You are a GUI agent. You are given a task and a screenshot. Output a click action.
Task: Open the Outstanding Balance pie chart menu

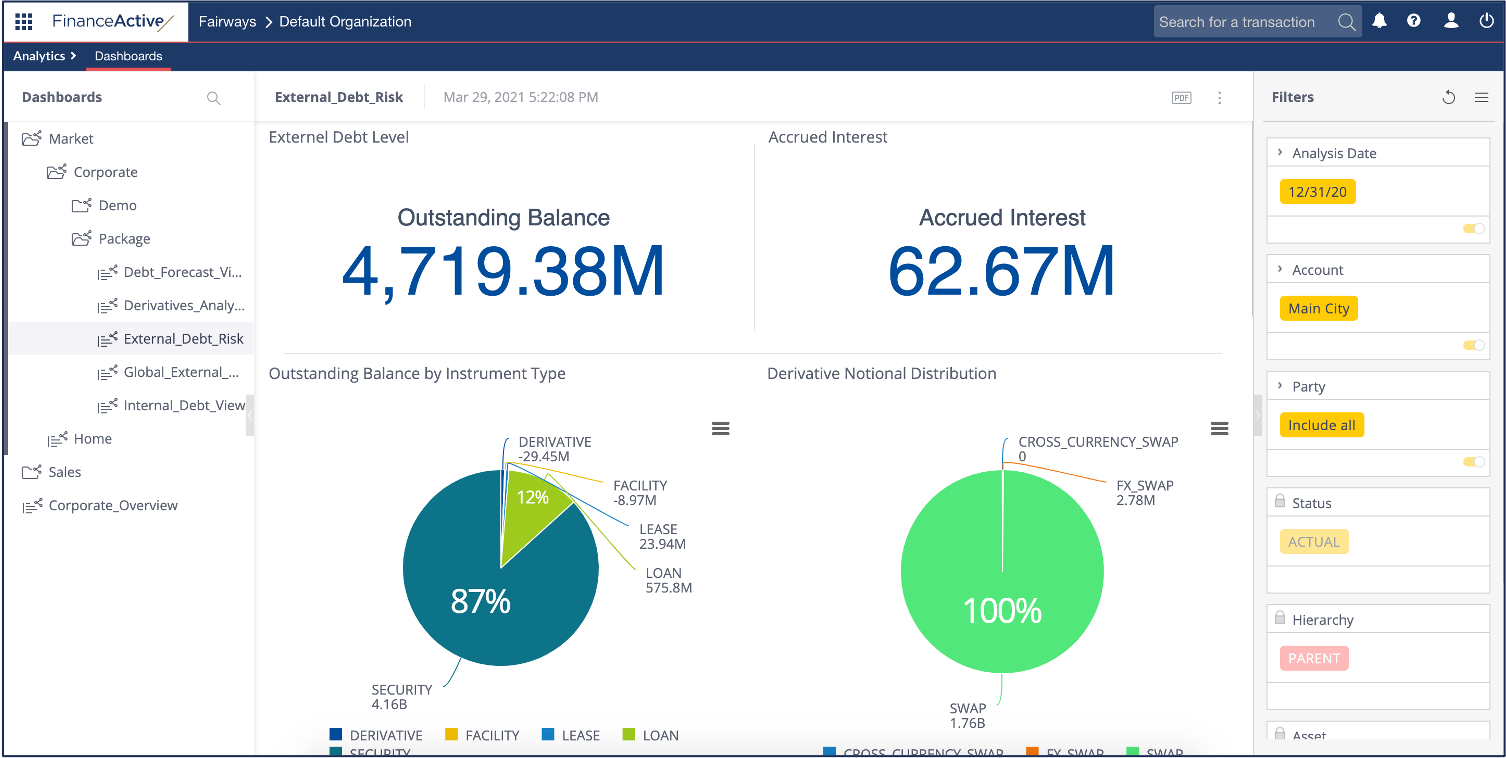[720, 428]
